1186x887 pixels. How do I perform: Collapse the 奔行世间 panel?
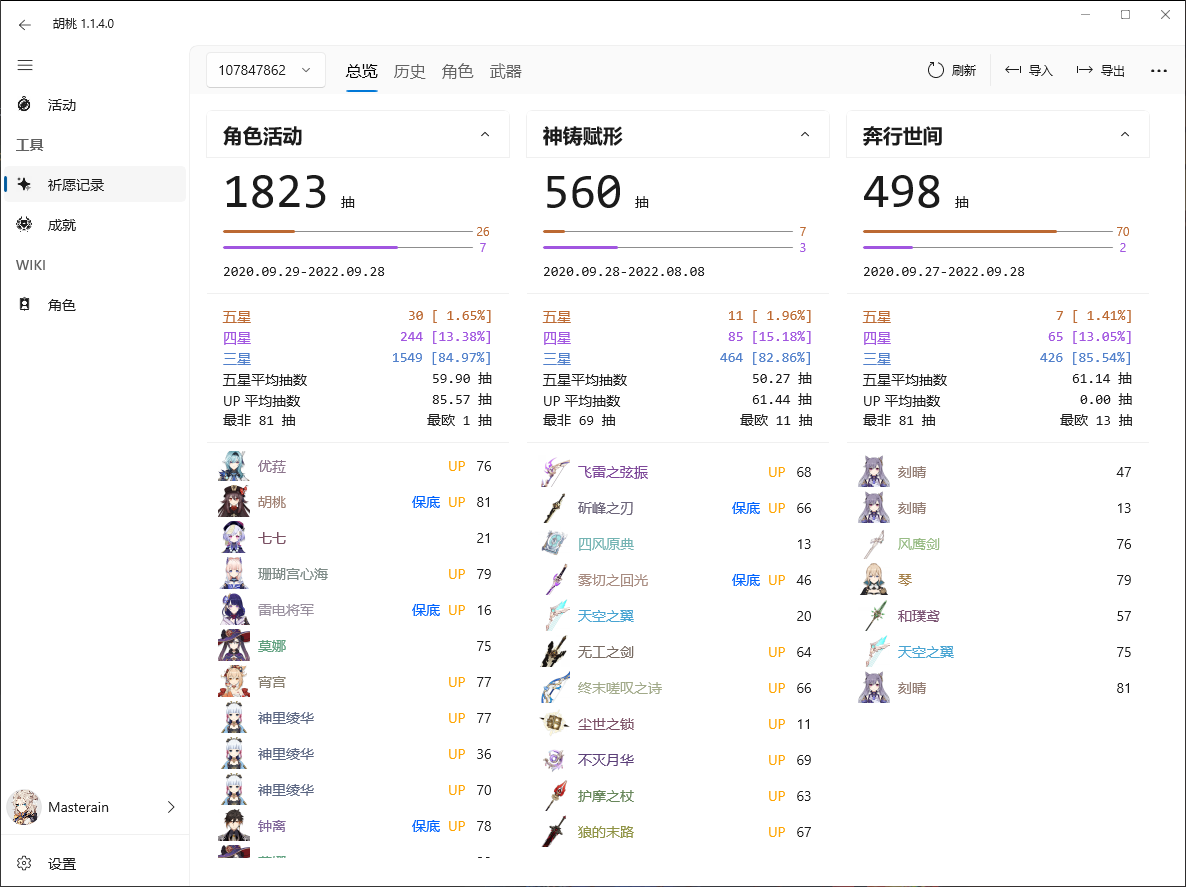coord(1125,135)
